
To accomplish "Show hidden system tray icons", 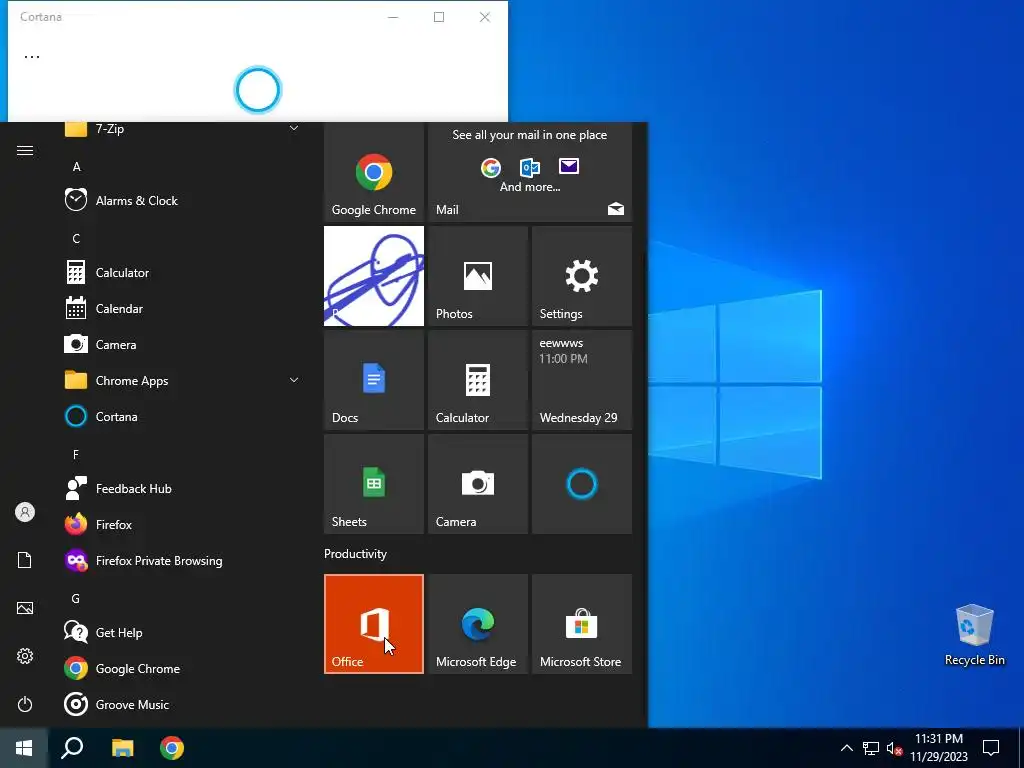I will (846, 748).
